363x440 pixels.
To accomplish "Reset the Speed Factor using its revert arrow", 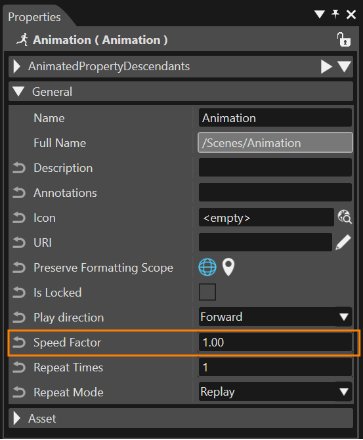I will pyautogui.click(x=19, y=343).
